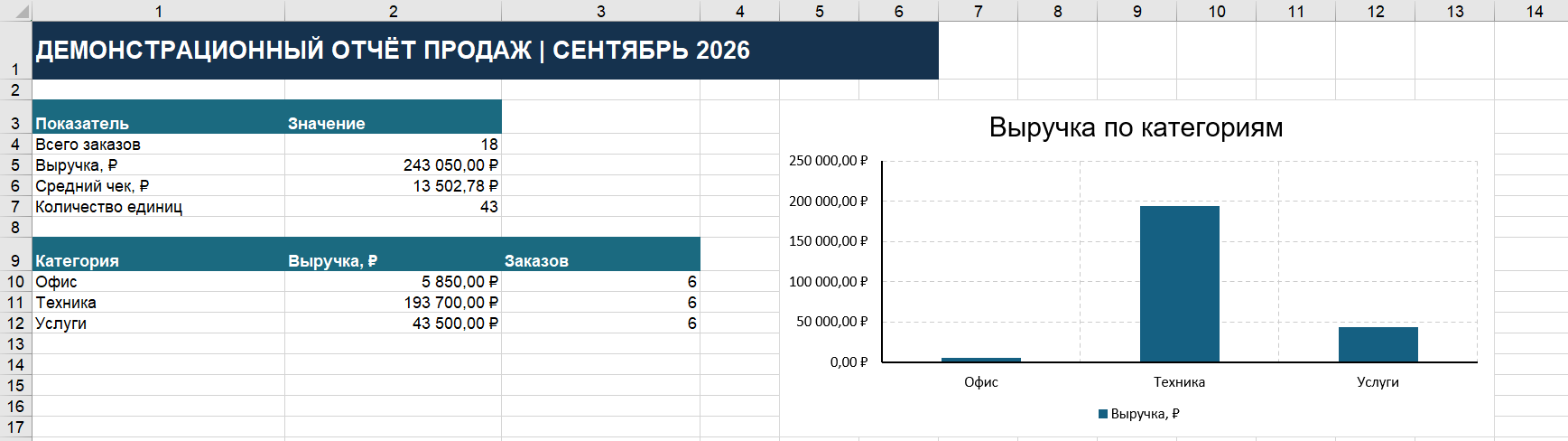This screenshot has height=441, width=1568.
Task: Click the Услуги bar in the chart
Action: click(x=1378, y=344)
